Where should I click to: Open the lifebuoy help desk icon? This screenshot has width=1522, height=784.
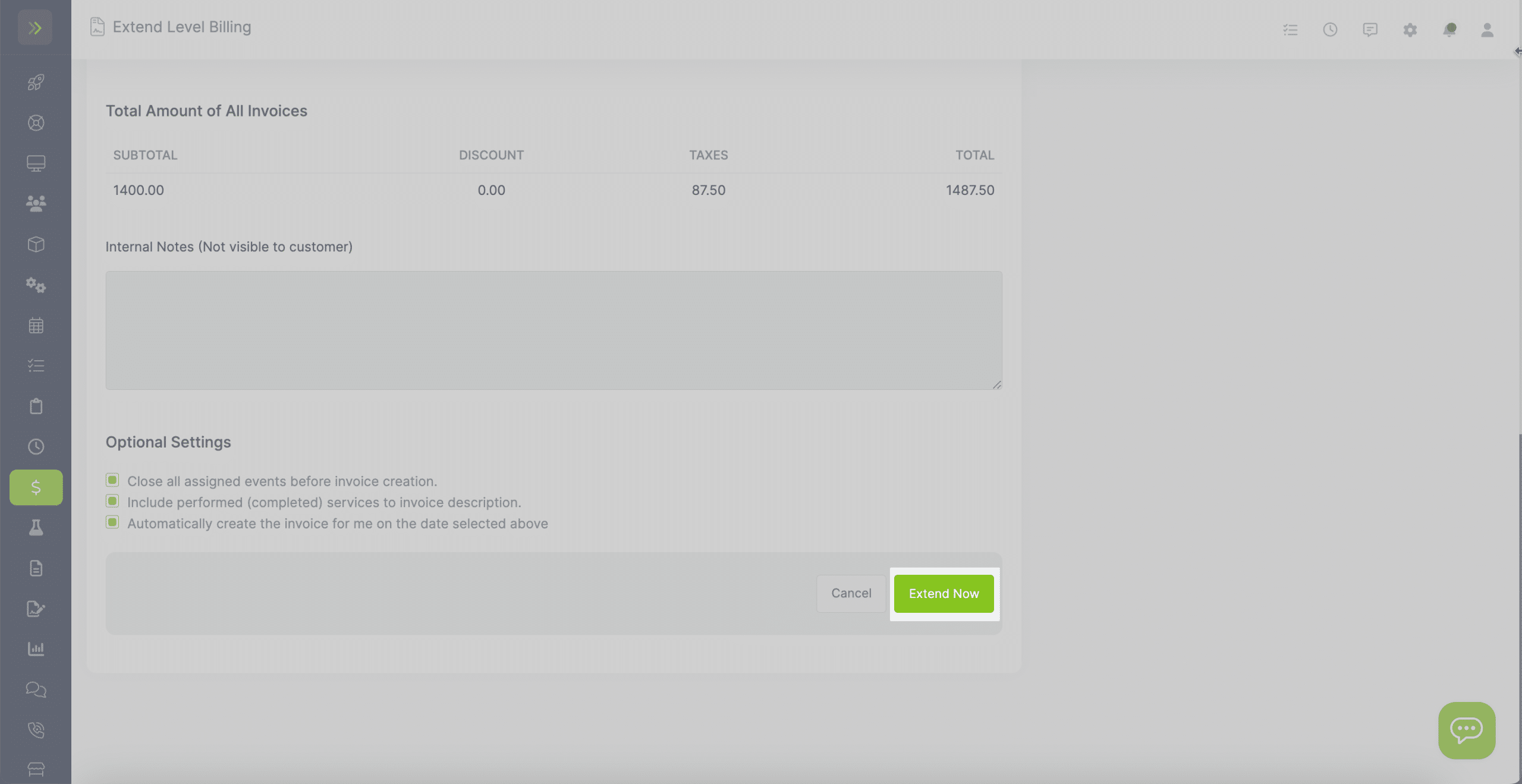[36, 122]
